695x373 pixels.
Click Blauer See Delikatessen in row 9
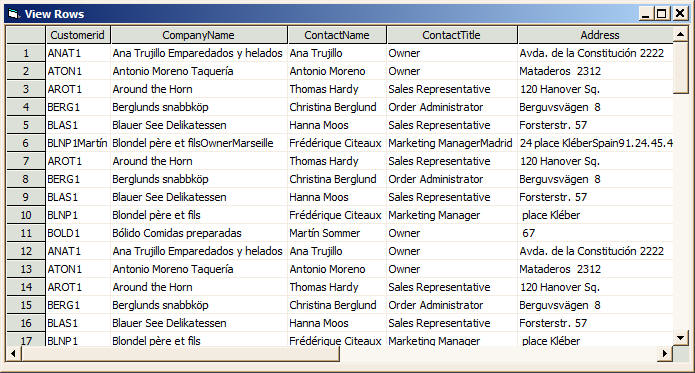[199, 197]
